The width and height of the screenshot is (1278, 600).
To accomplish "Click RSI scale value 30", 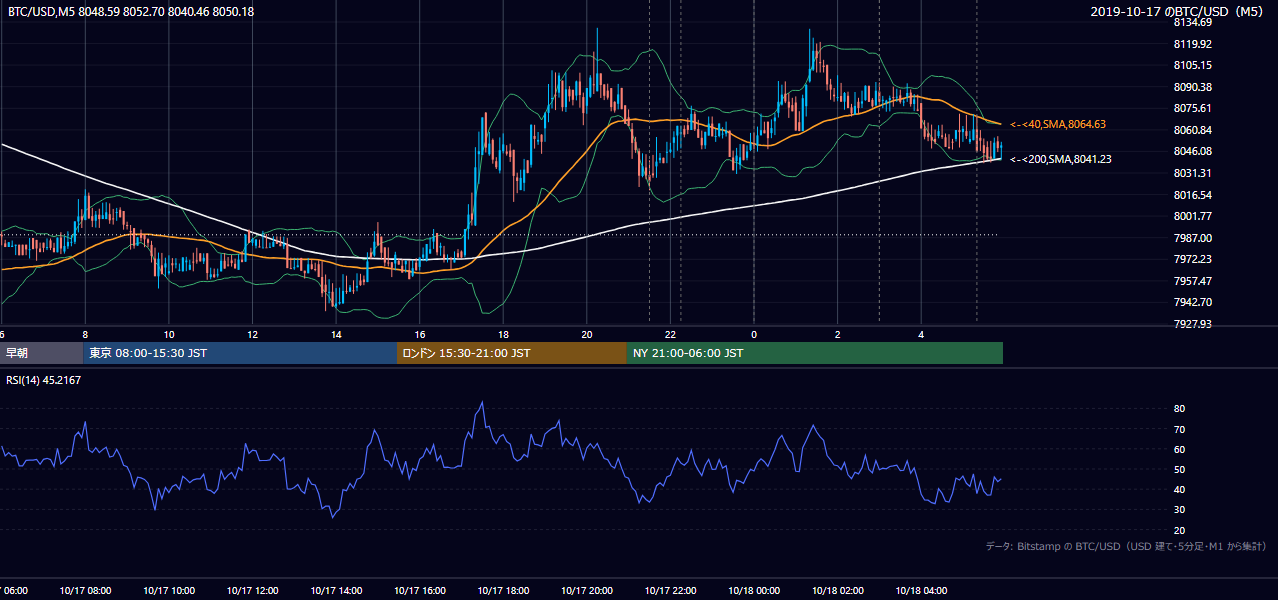I will pos(1179,509).
